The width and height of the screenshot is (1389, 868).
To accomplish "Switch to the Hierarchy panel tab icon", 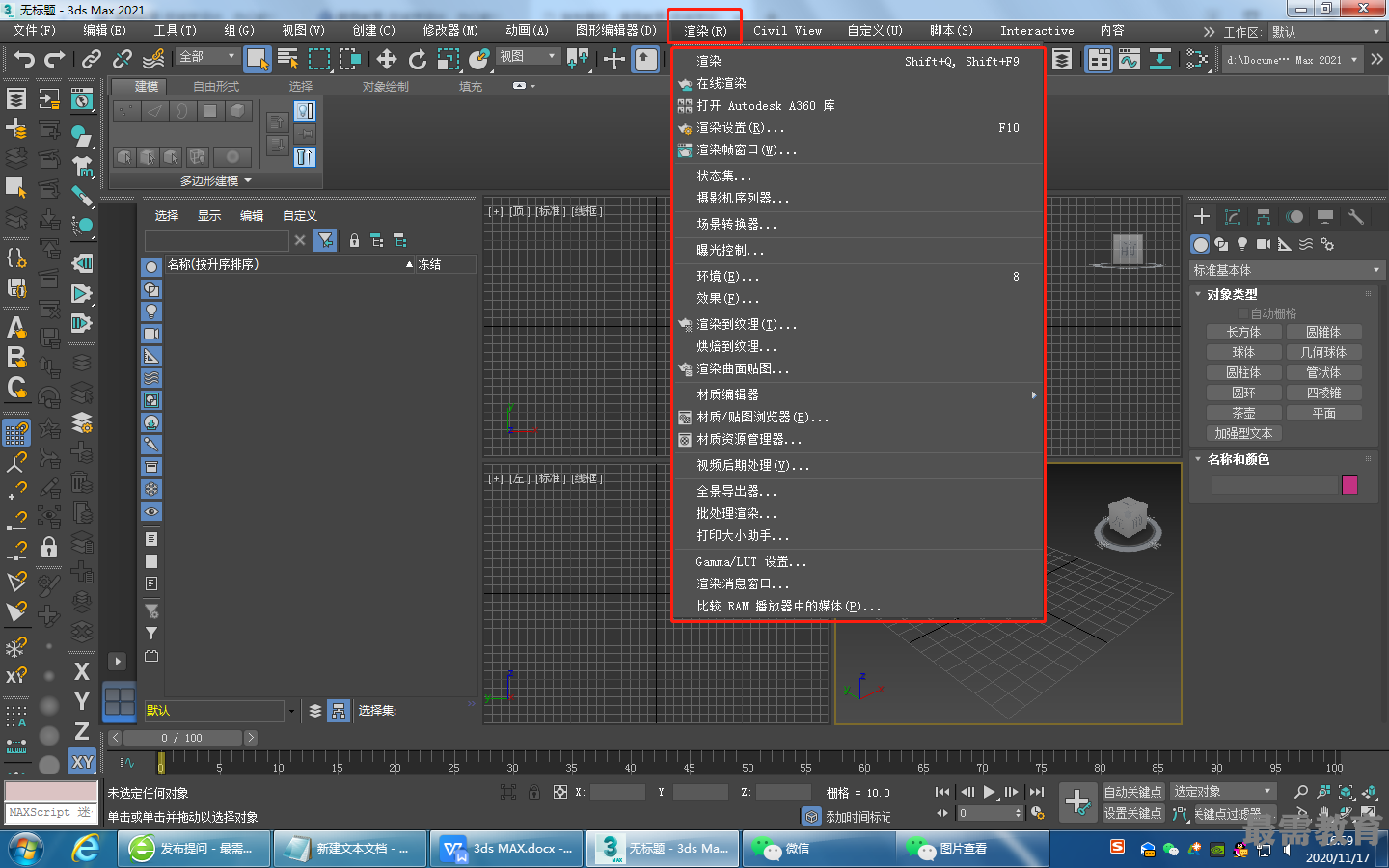I will point(1264,217).
